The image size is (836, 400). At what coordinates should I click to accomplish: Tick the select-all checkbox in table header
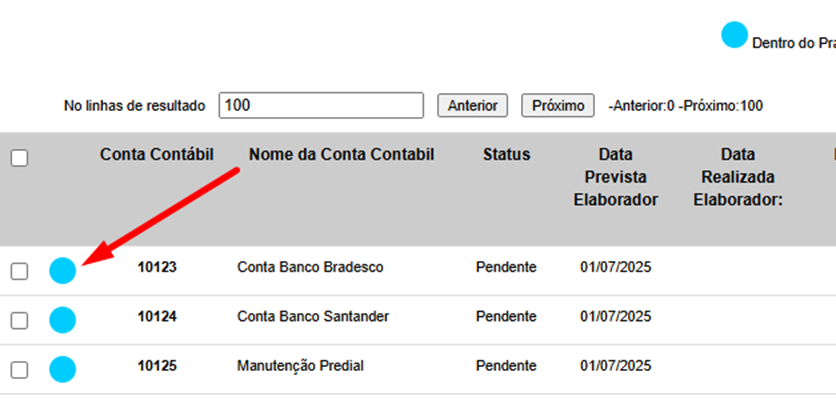pos(20,157)
